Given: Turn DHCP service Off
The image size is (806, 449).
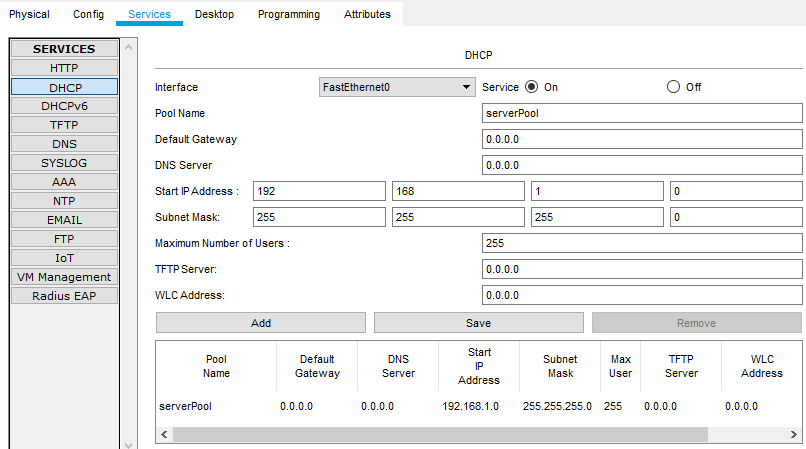Looking at the screenshot, I should click(673, 87).
